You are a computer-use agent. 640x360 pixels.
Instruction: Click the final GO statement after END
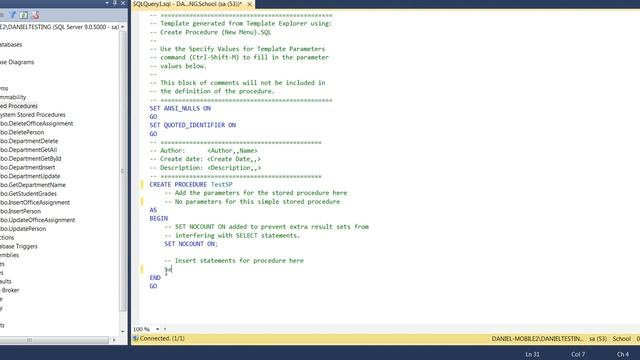click(x=153, y=286)
